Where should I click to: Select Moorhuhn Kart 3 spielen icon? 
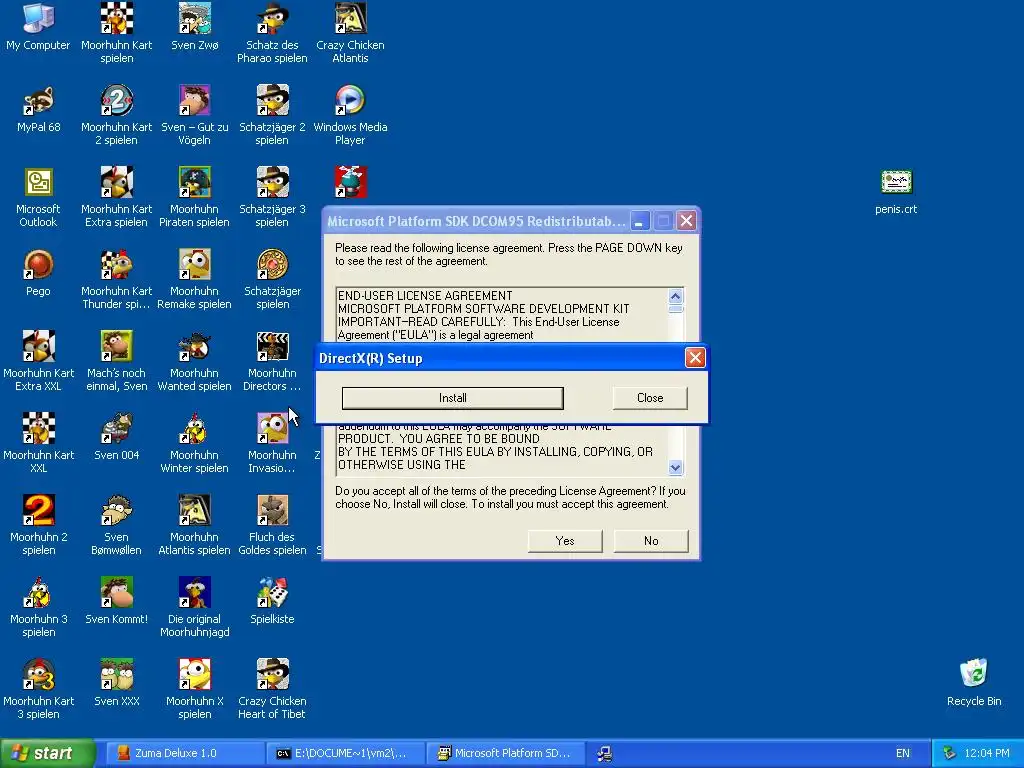click(38, 689)
